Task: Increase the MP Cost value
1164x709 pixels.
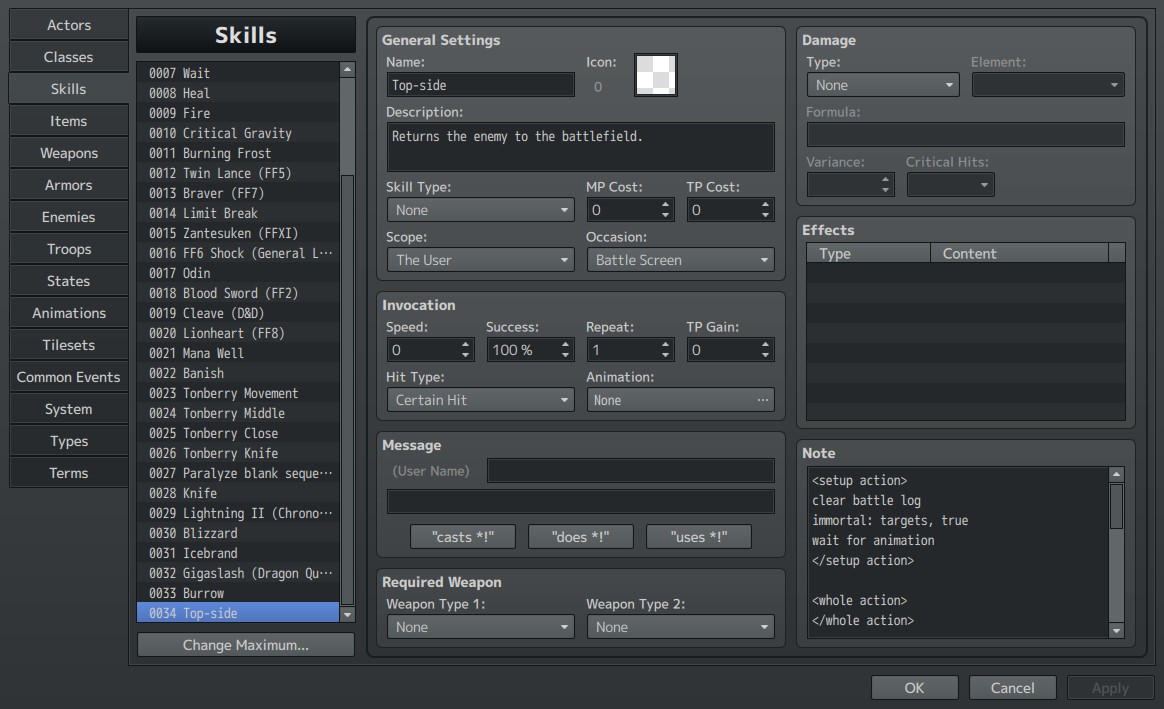Action: pyautogui.click(x=665, y=205)
